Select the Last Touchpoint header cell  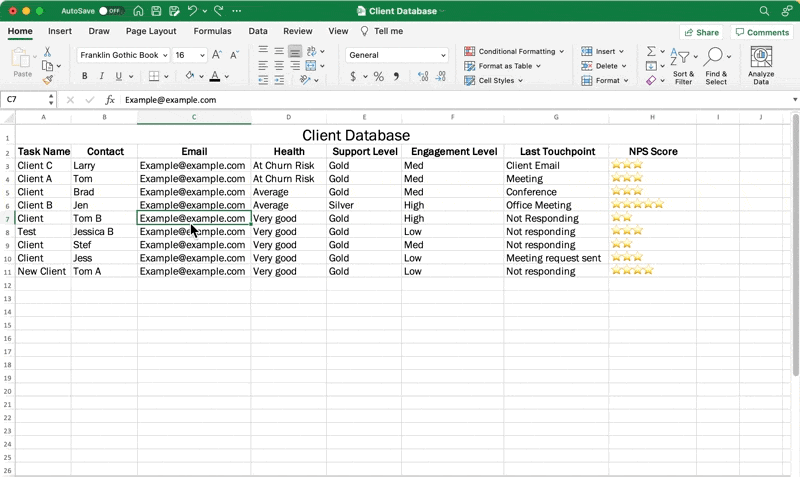click(556, 152)
